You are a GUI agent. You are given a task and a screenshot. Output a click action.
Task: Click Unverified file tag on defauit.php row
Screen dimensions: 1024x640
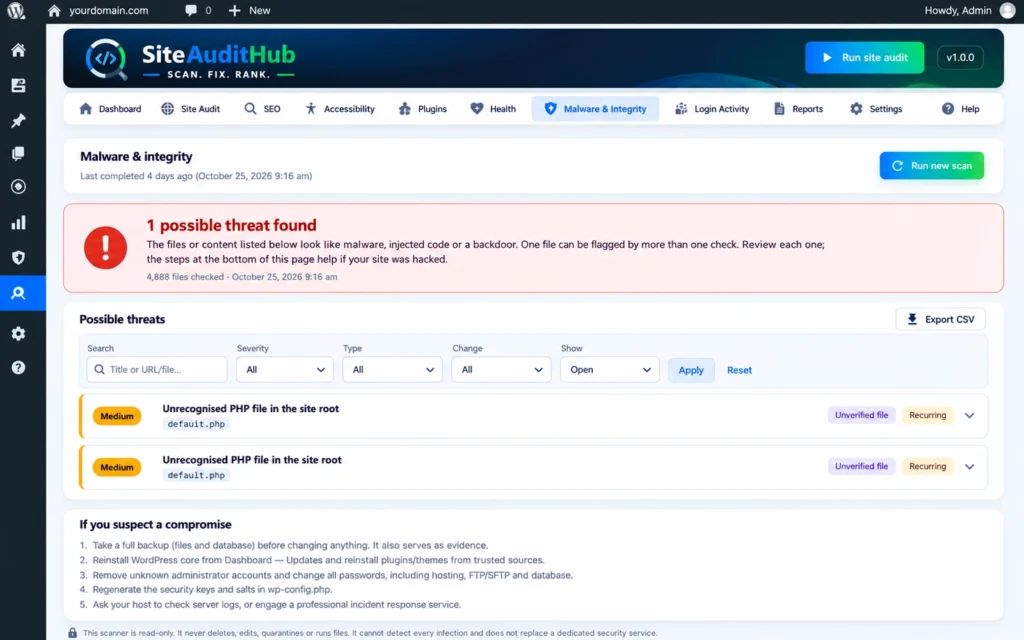(861, 415)
